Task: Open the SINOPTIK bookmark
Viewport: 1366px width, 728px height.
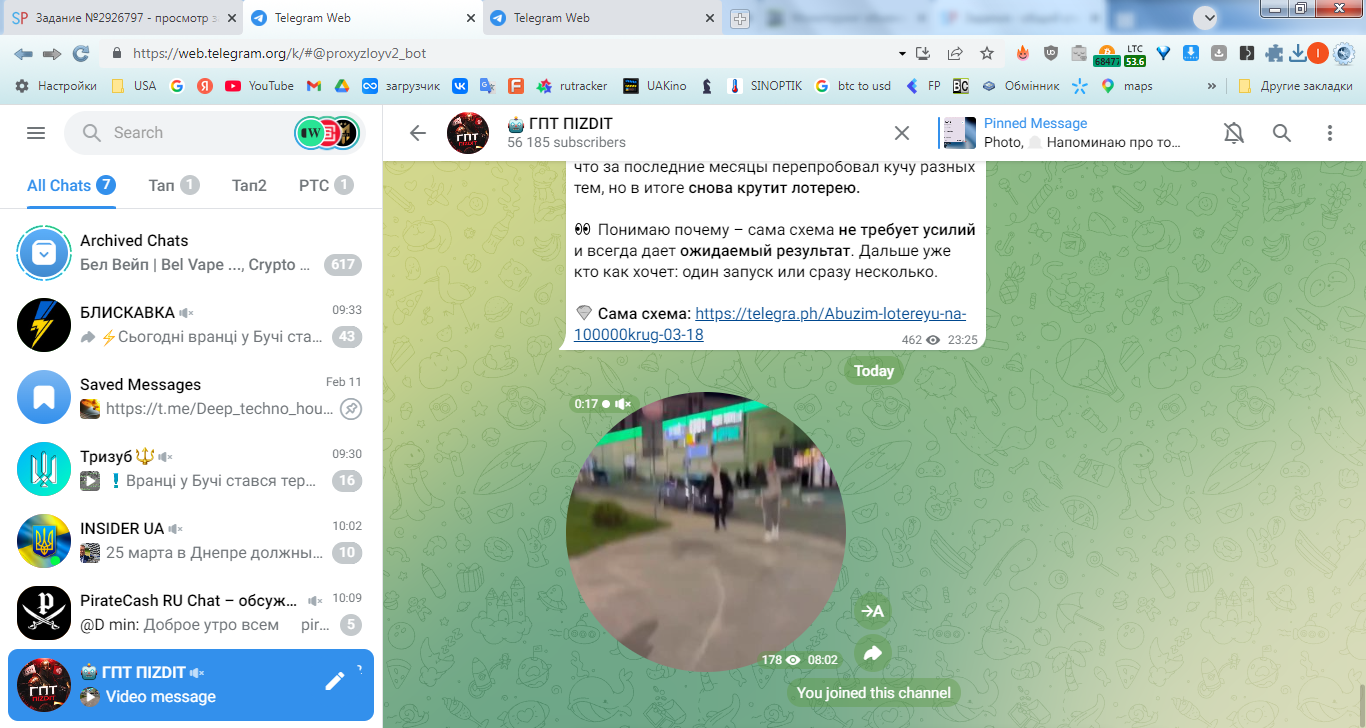Action: pyautogui.click(x=765, y=86)
